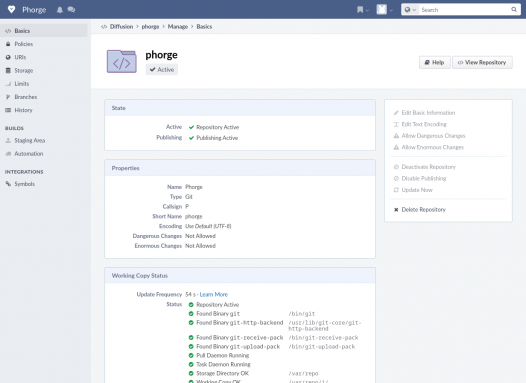
Task: Click Disable Publishing action
Action: pyautogui.click(x=424, y=178)
